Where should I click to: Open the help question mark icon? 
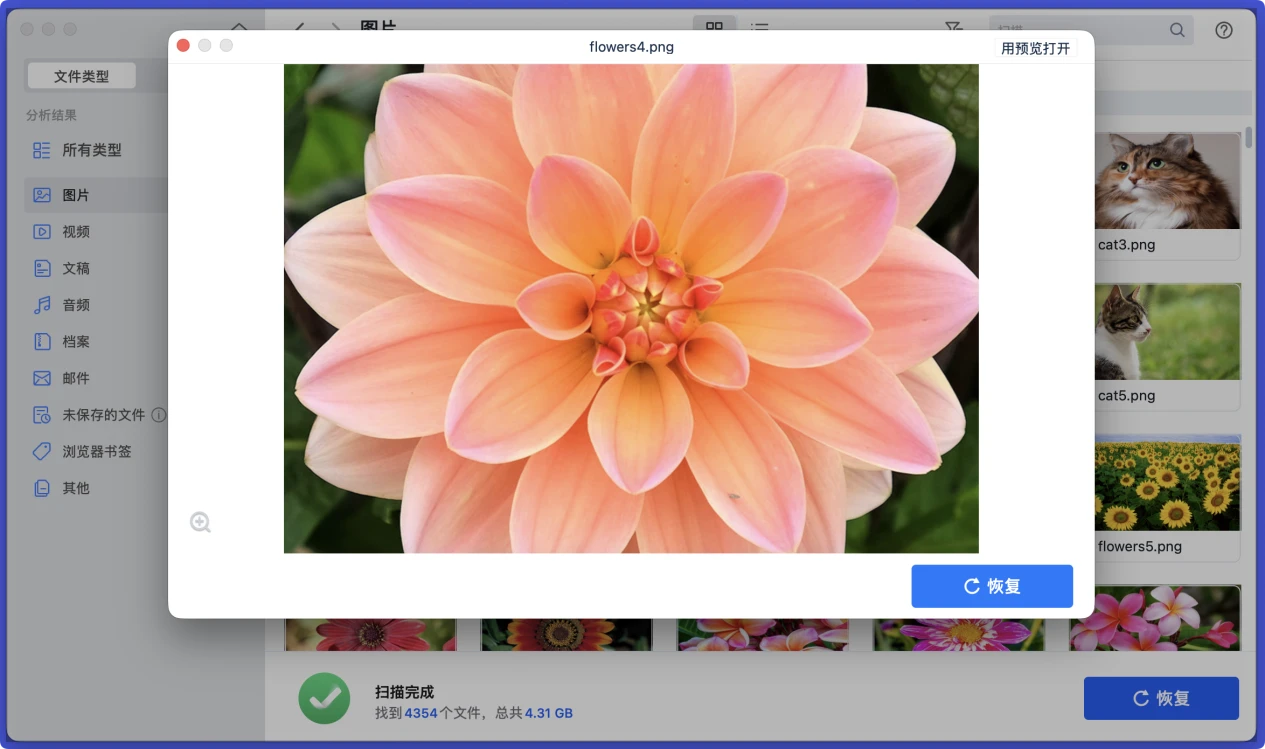tap(1223, 30)
